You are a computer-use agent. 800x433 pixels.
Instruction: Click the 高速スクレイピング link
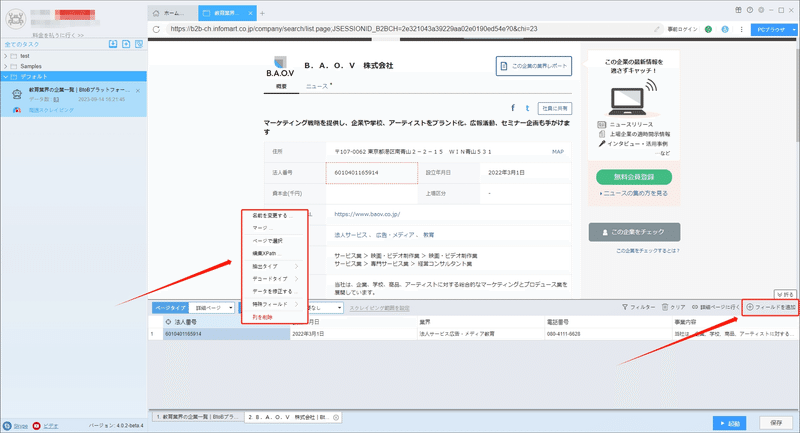tap(51, 110)
